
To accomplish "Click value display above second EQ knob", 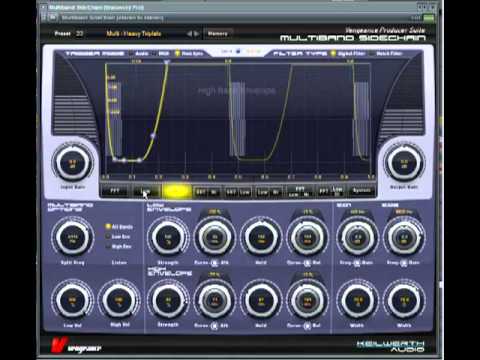I will pyautogui.click(x=404, y=212).
